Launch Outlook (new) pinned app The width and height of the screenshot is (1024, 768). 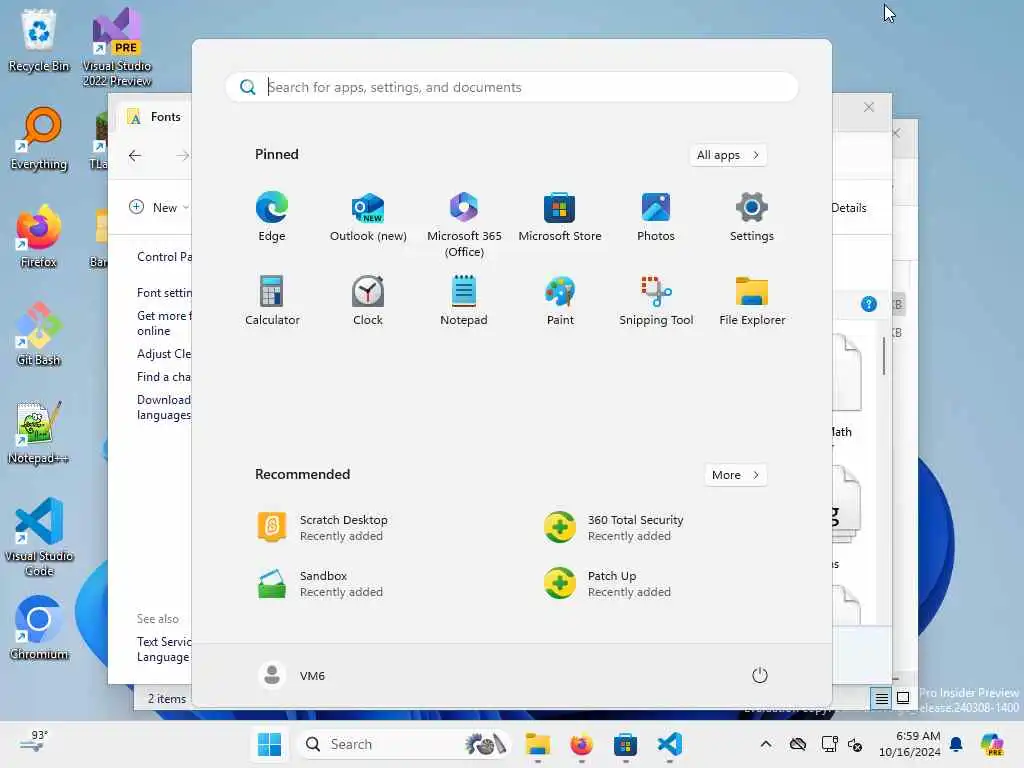[368, 217]
